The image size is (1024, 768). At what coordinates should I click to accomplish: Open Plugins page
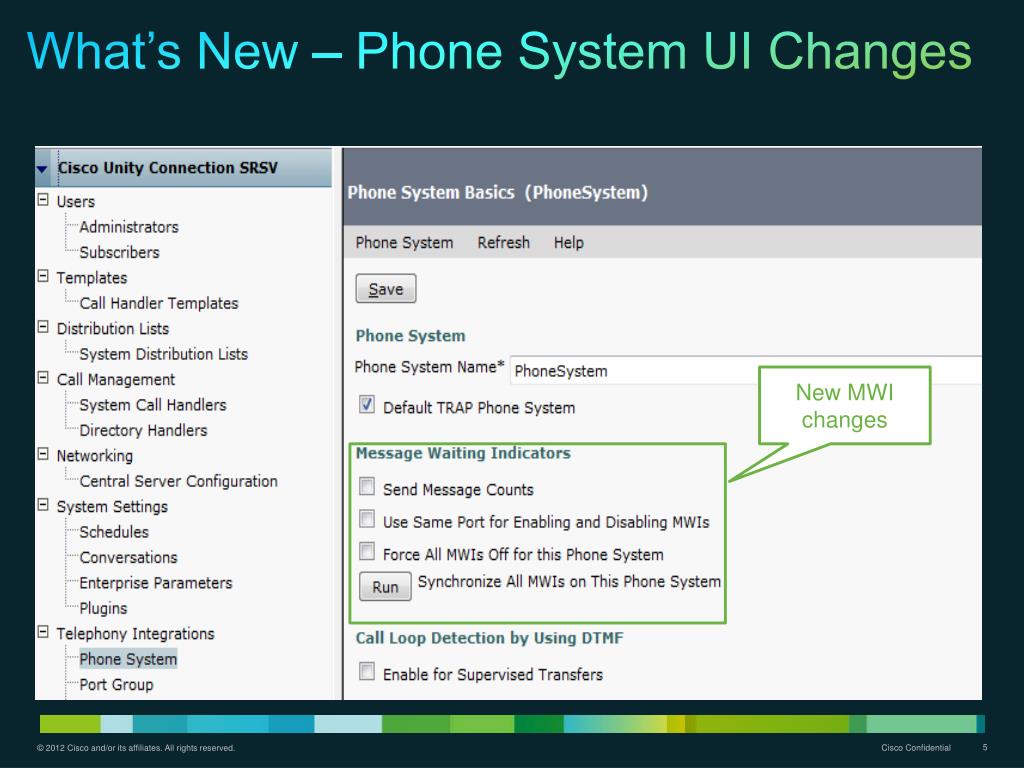point(103,609)
